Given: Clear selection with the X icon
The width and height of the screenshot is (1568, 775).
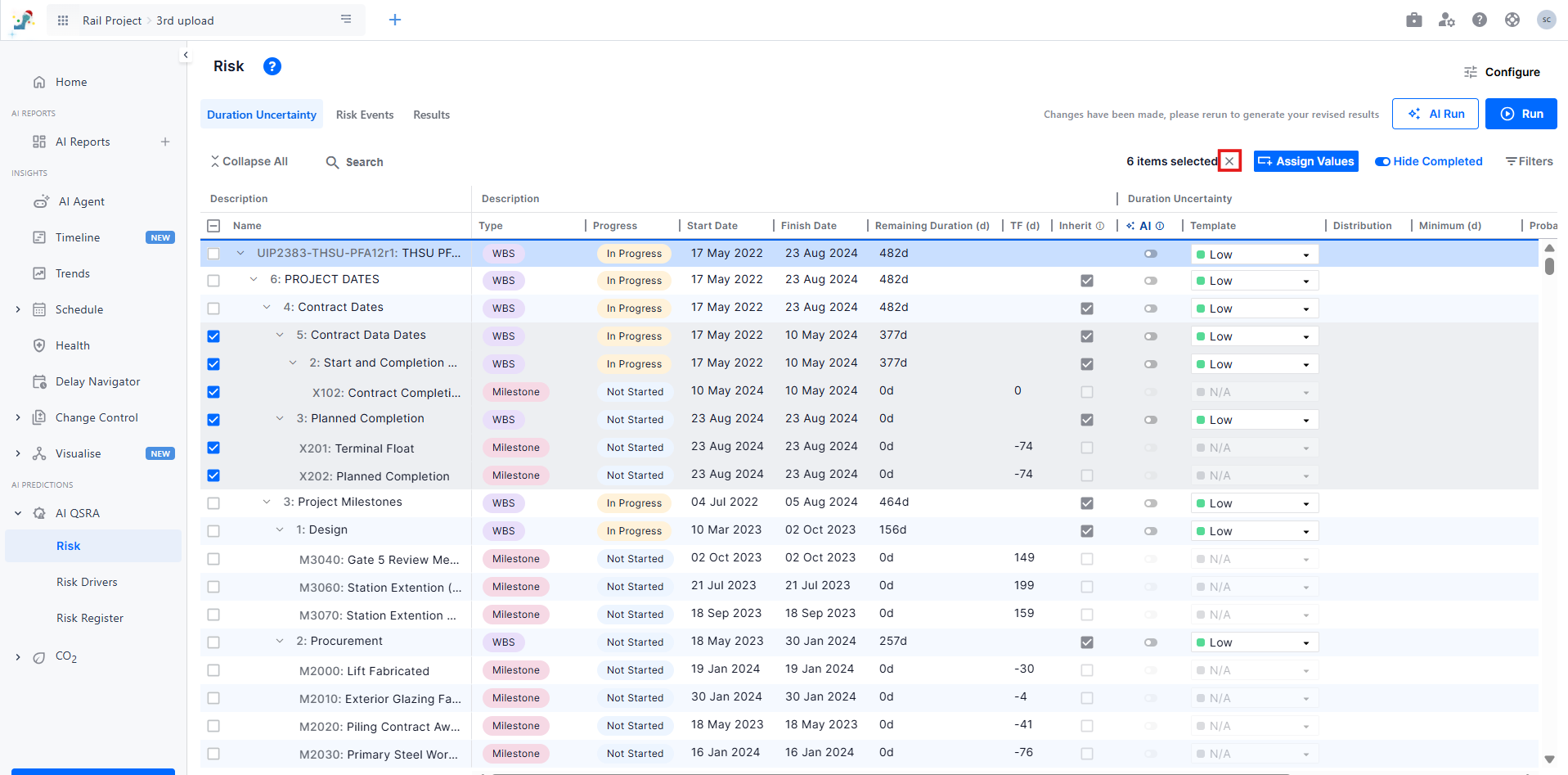Looking at the screenshot, I should coord(1229,161).
